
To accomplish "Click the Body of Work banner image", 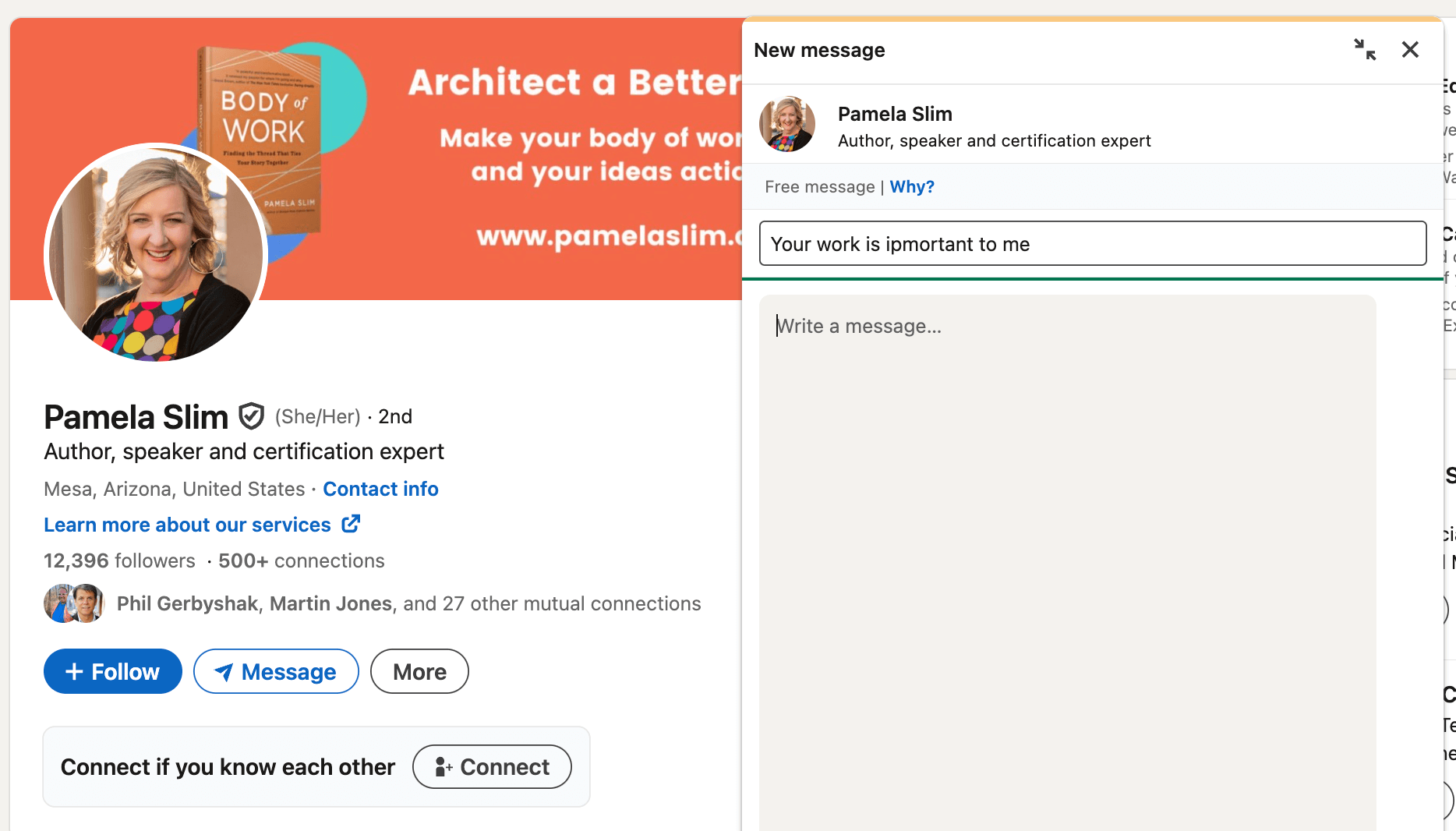I will point(376,159).
